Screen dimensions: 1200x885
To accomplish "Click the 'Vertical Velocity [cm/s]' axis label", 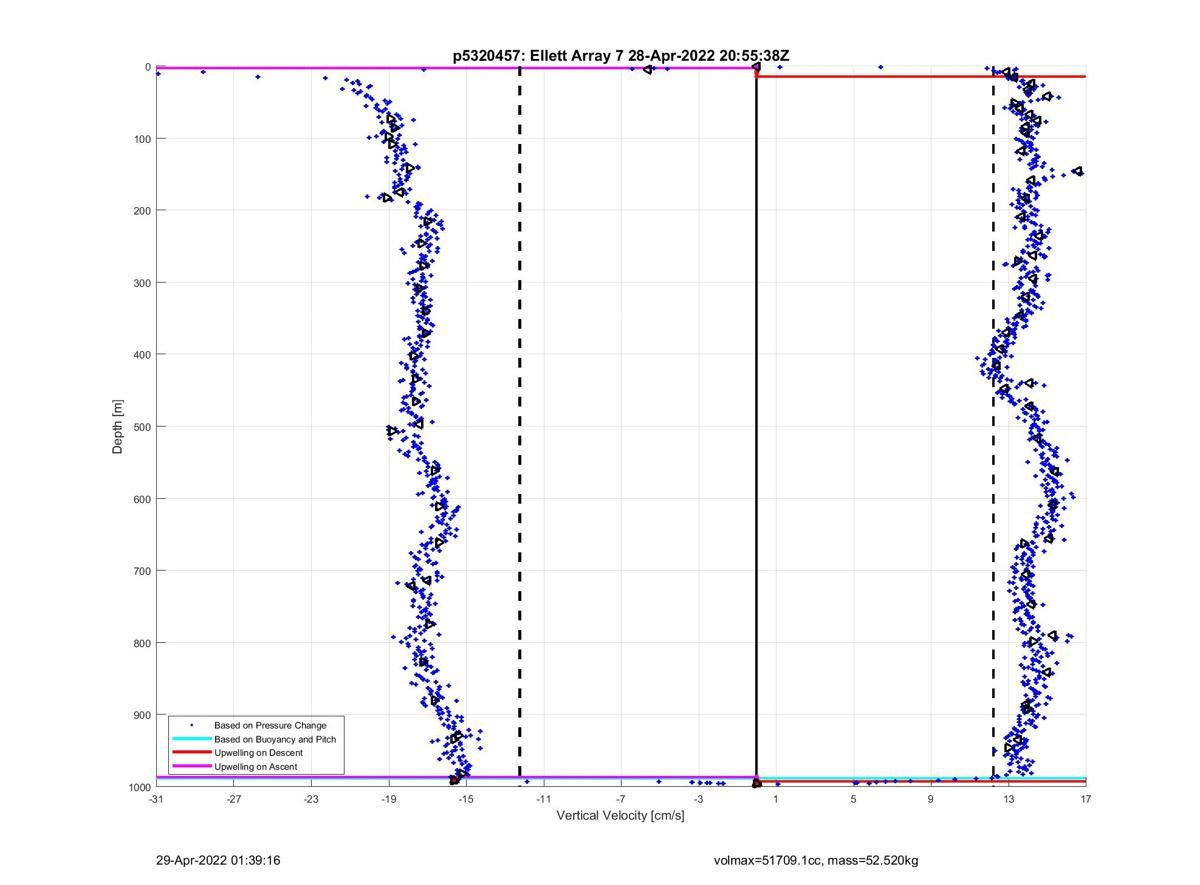I will [x=620, y=815].
